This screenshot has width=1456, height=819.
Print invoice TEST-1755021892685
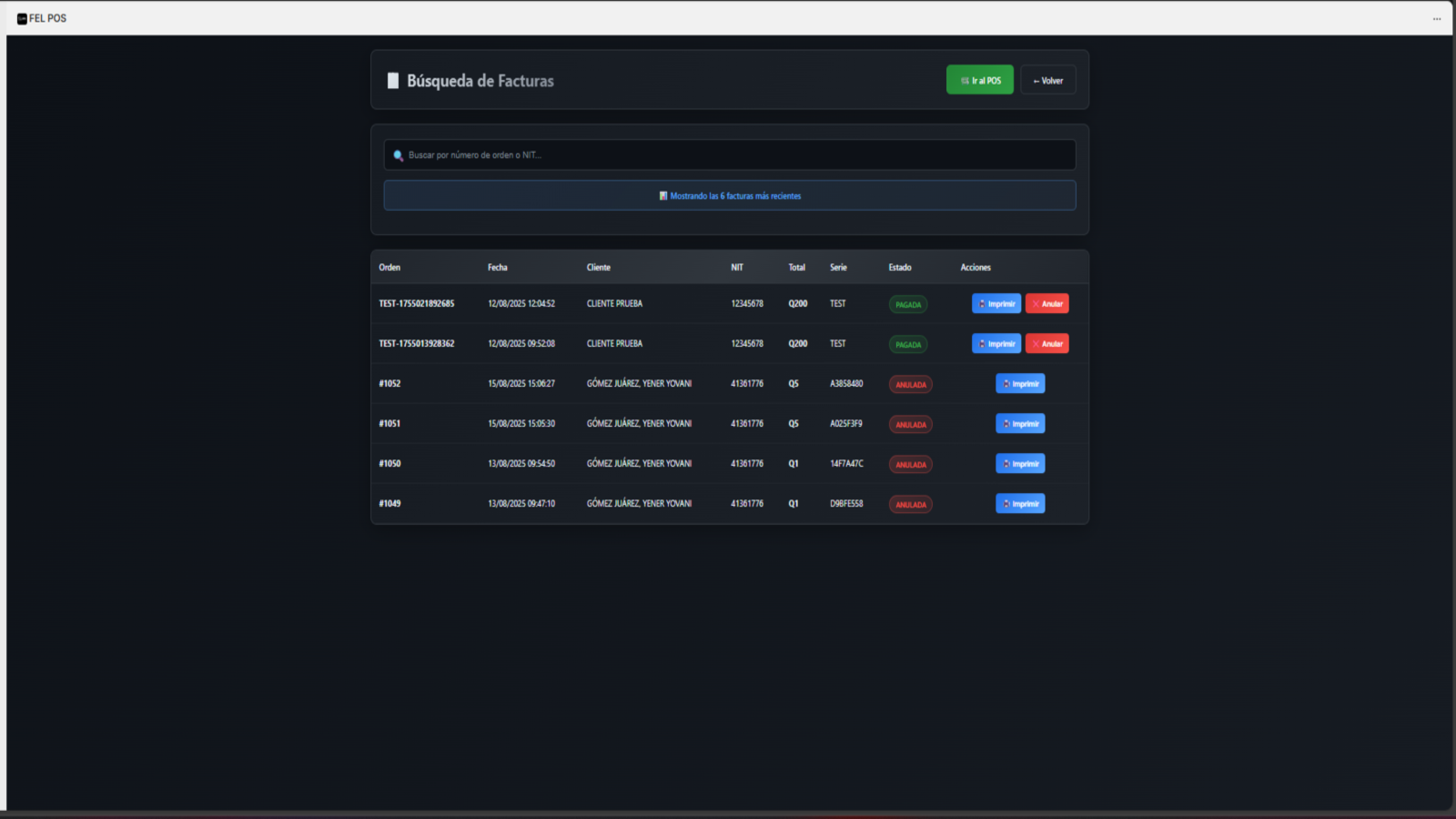pos(996,304)
